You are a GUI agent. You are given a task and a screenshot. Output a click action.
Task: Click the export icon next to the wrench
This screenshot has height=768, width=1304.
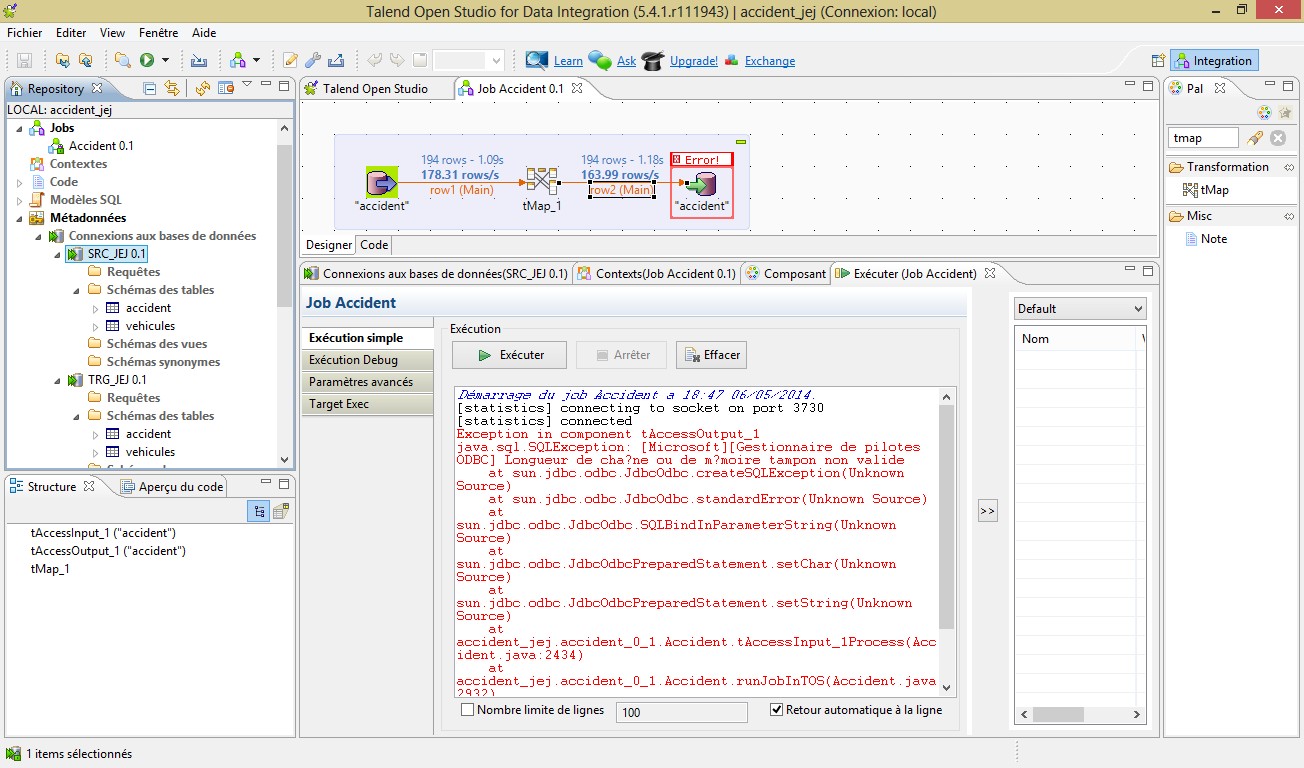[x=336, y=60]
